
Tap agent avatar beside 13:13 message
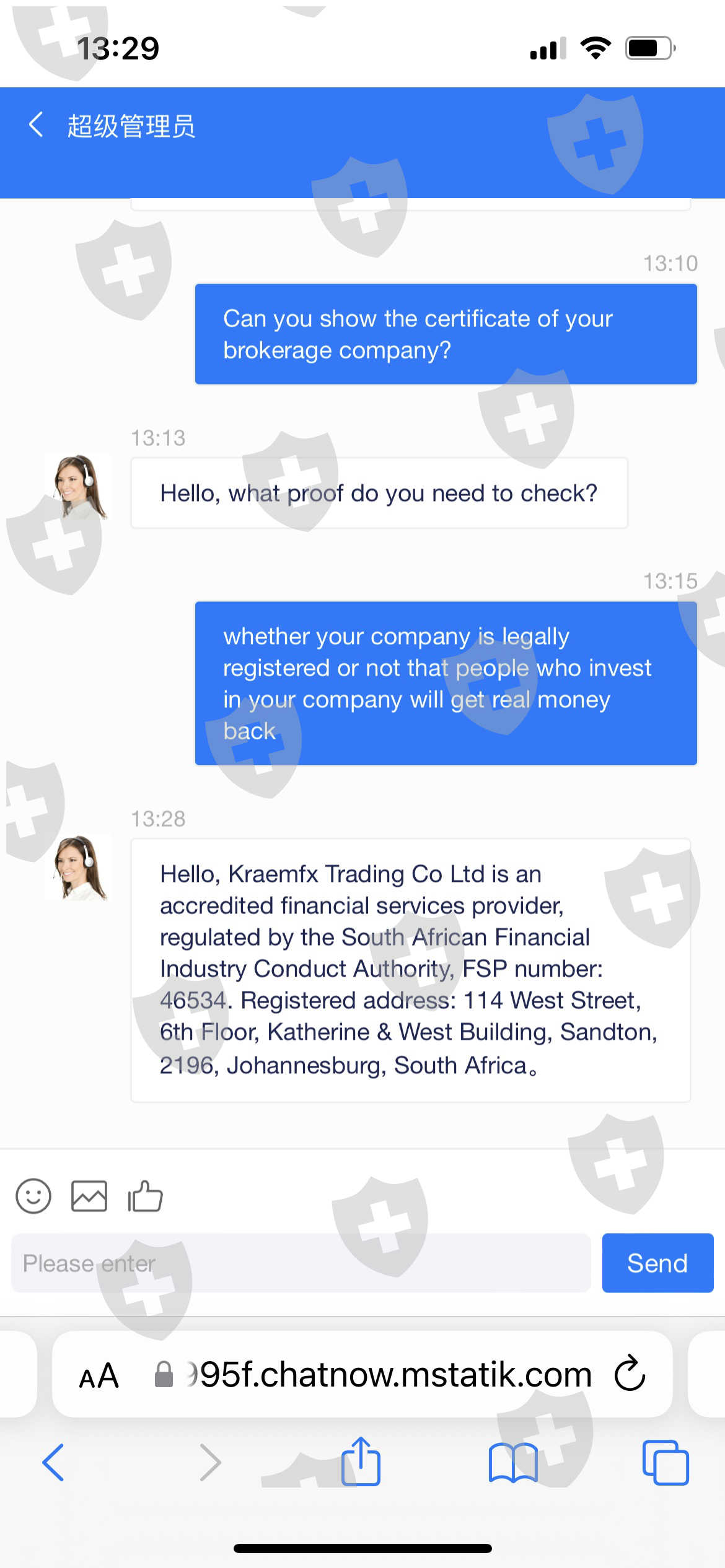tap(79, 487)
